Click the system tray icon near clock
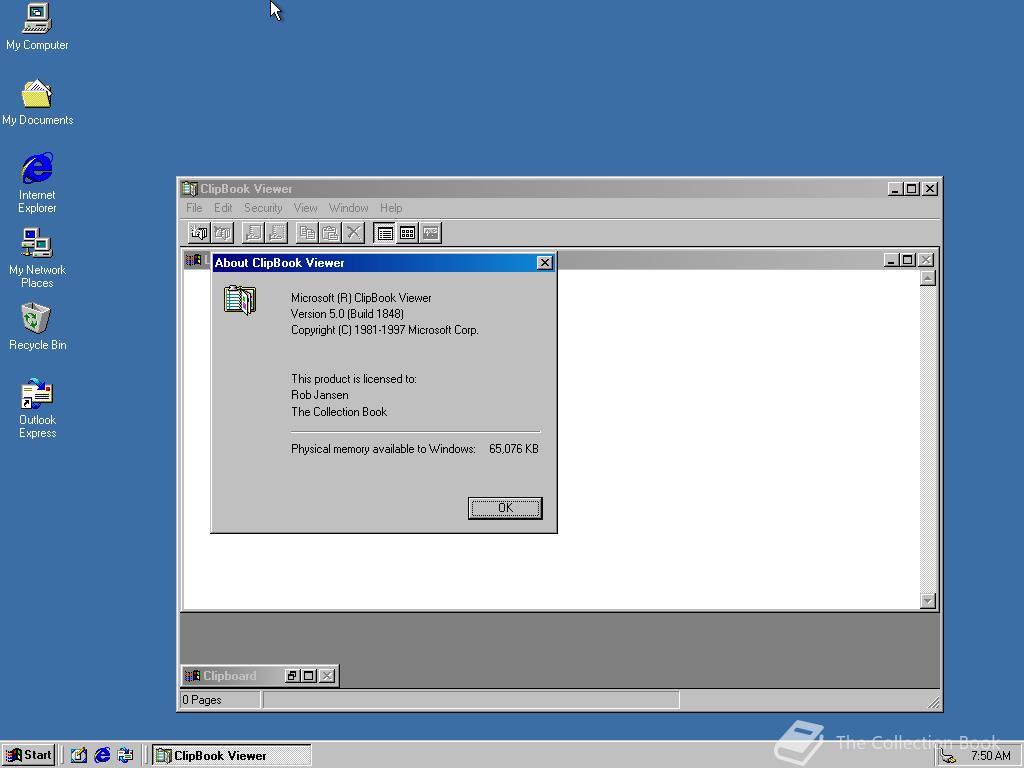Screen dimensions: 1024x768 point(948,756)
